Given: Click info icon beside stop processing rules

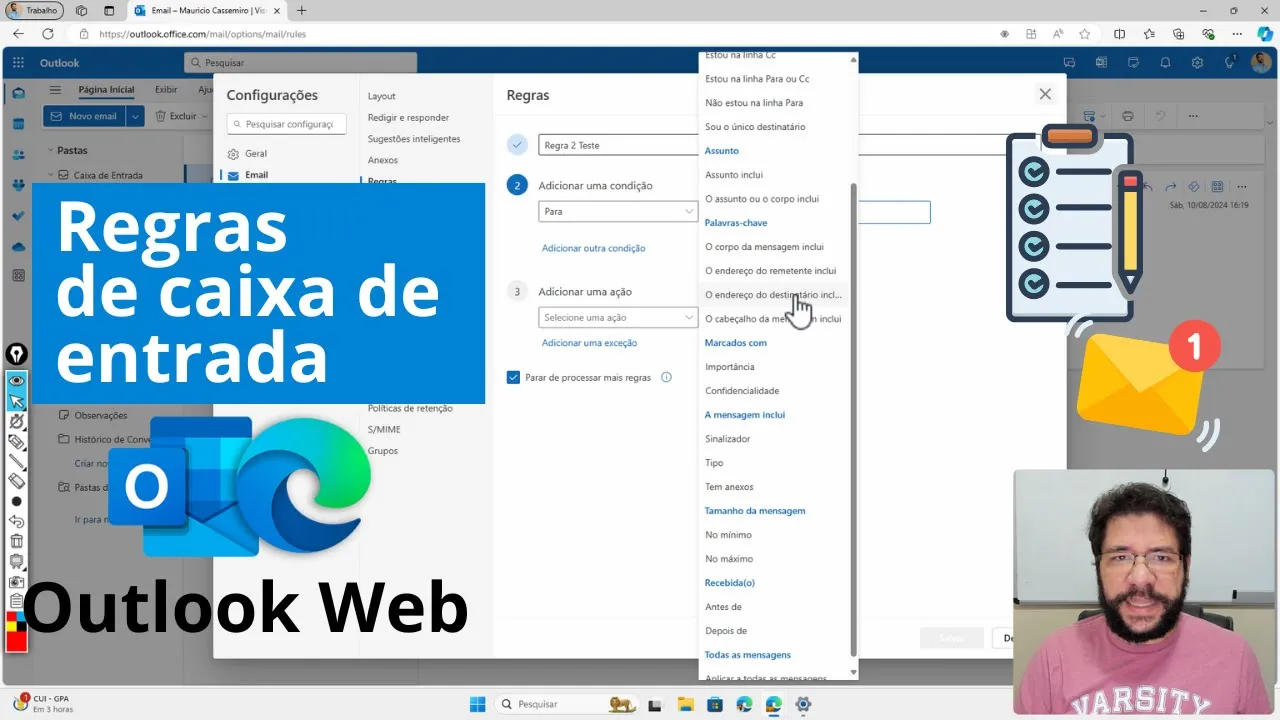Looking at the screenshot, I should click(x=667, y=378).
